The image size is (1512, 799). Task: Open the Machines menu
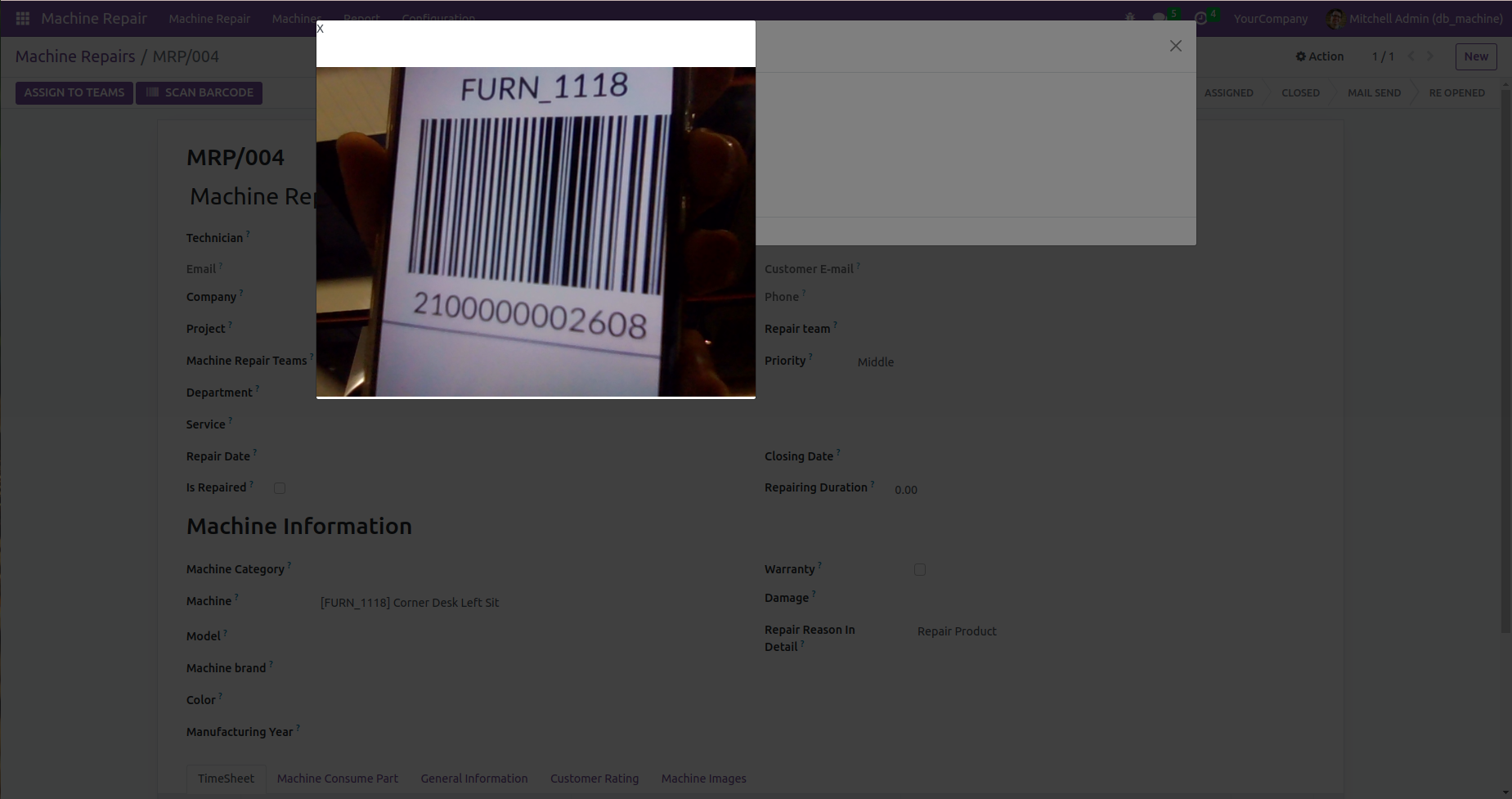295,18
